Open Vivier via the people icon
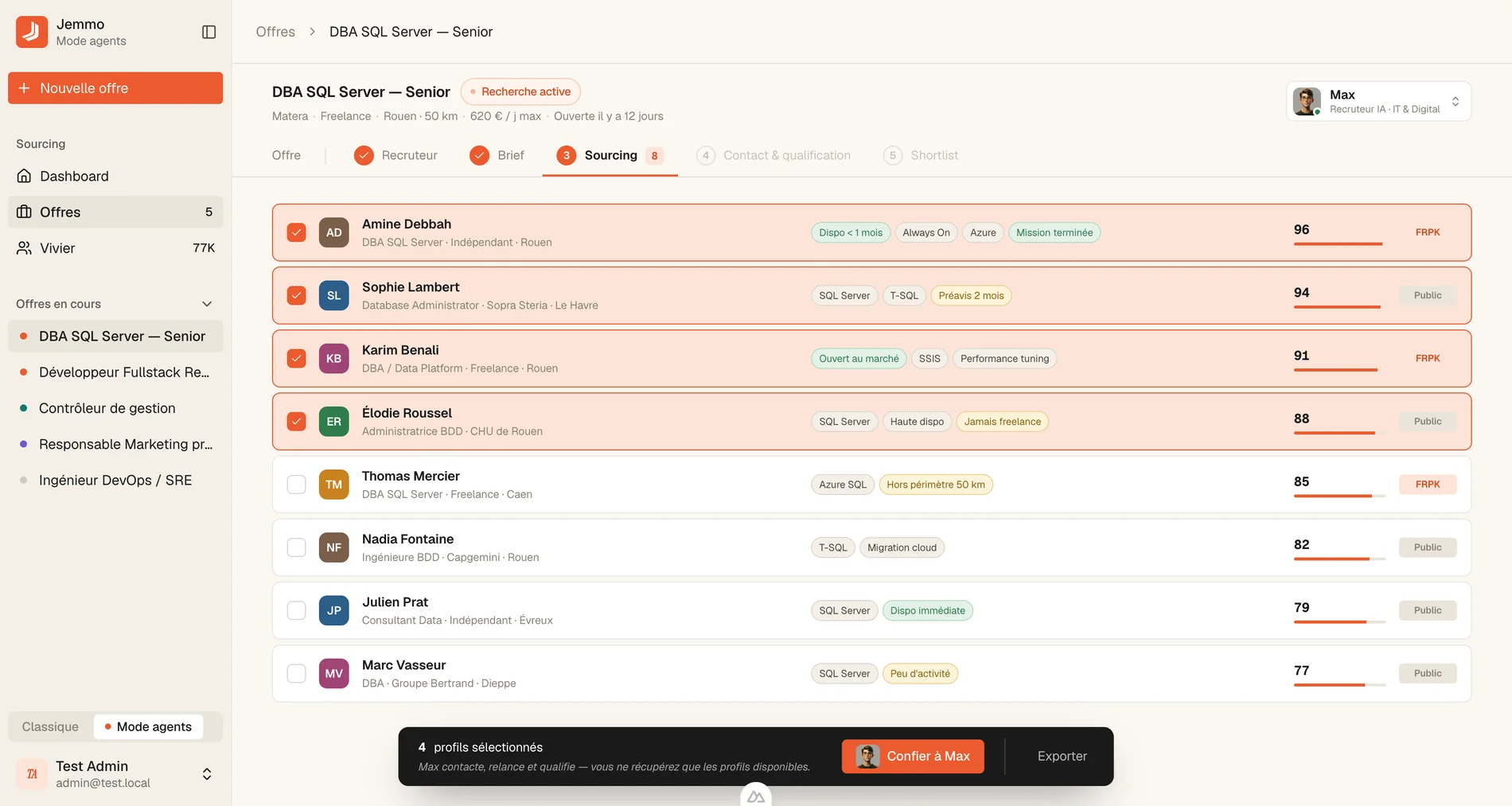1512x806 pixels. 25,248
